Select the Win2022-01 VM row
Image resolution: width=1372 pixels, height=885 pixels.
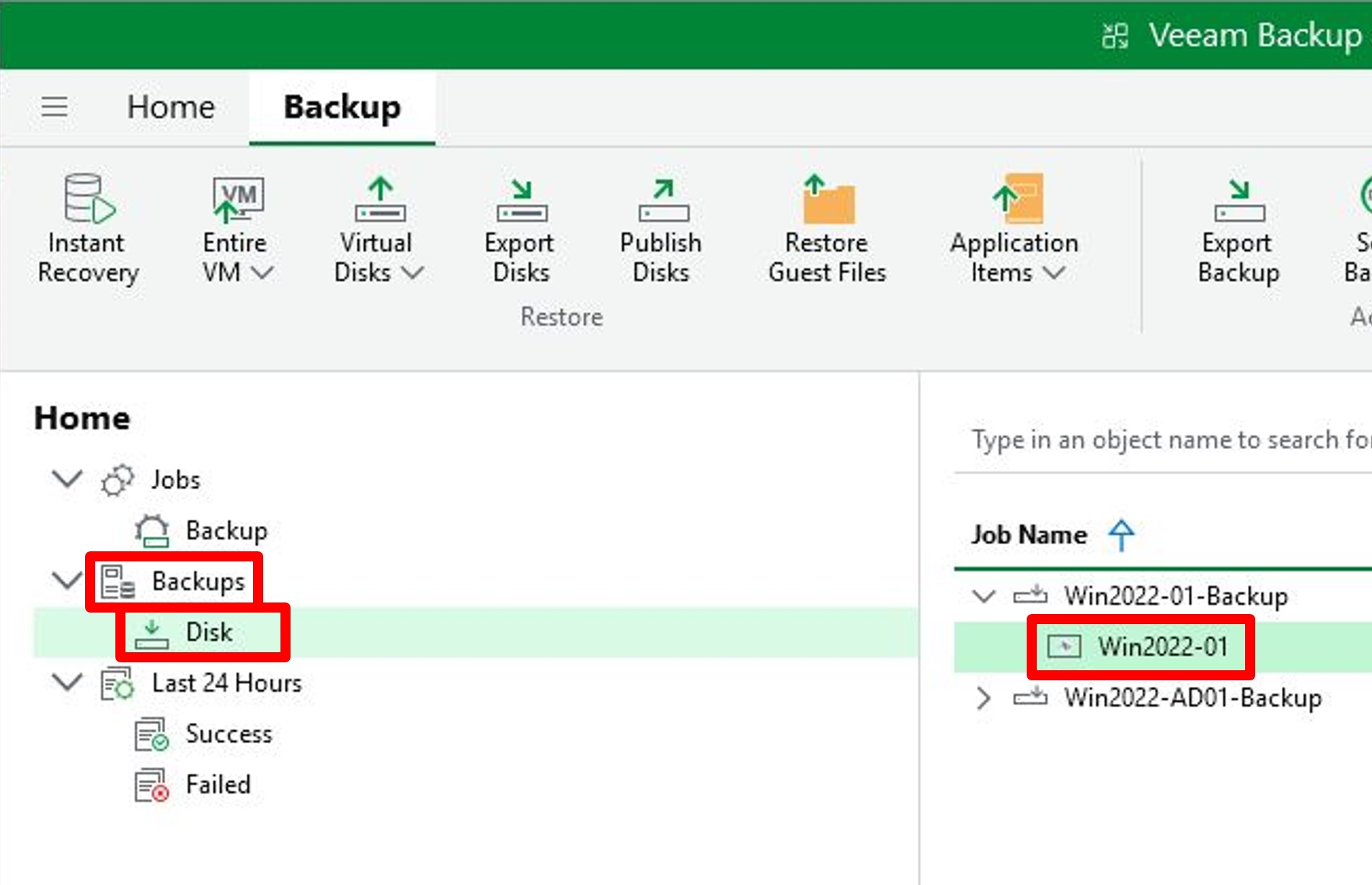(x=1163, y=647)
